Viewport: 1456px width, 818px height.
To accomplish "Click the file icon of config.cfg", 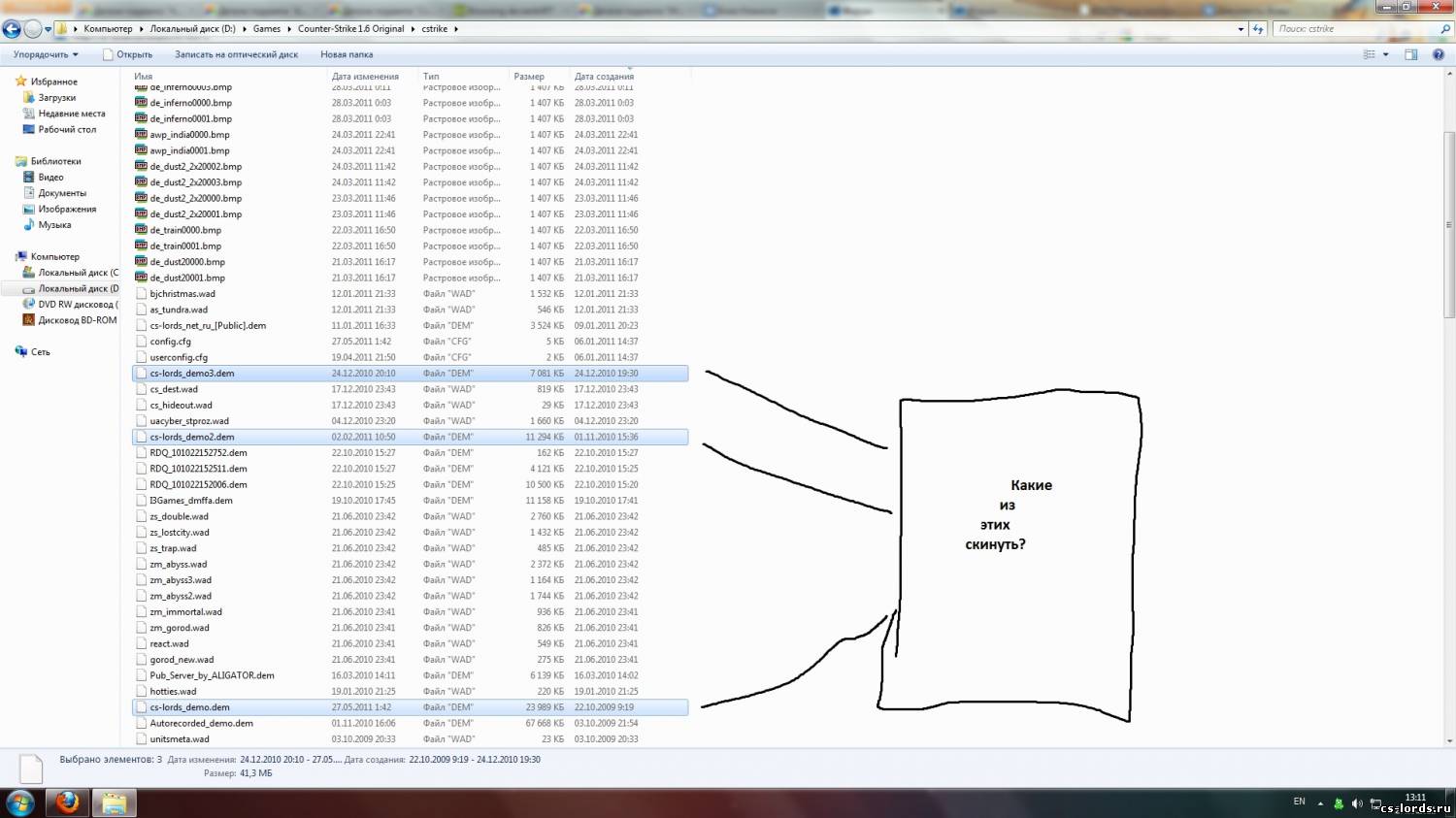I will tap(141, 342).
